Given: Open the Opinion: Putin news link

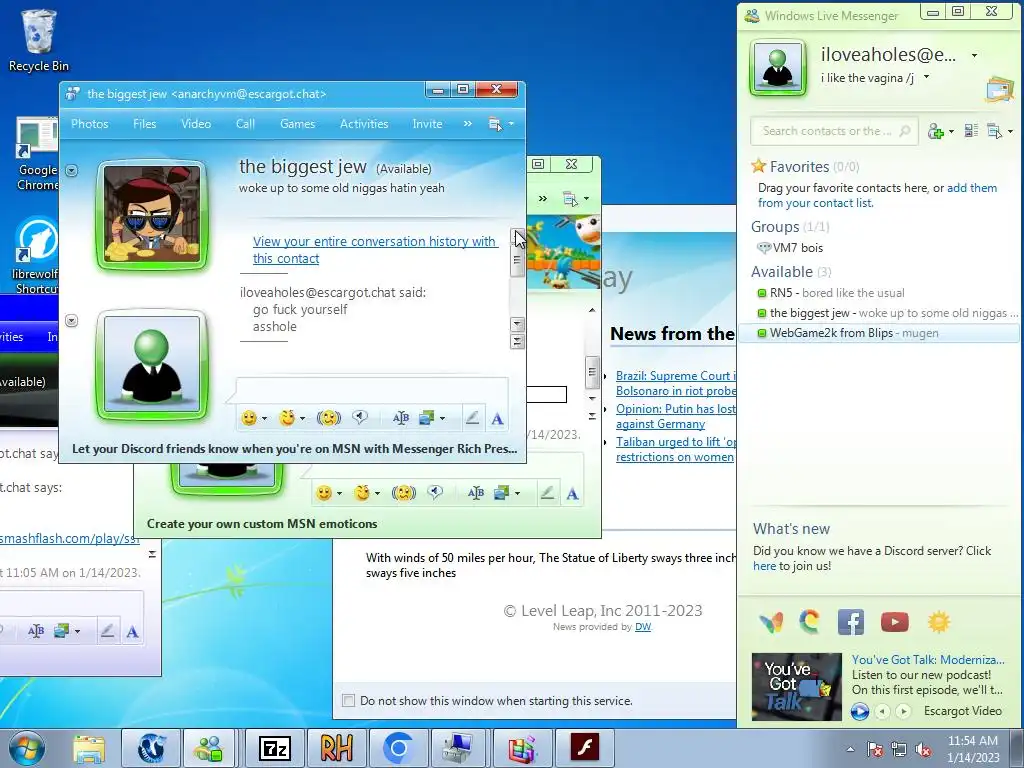Looking at the screenshot, I should pos(676,416).
